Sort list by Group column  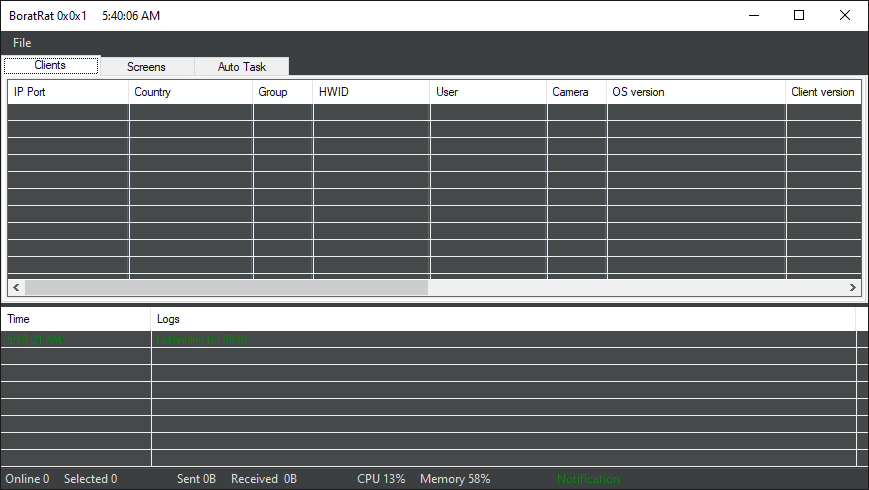282,92
